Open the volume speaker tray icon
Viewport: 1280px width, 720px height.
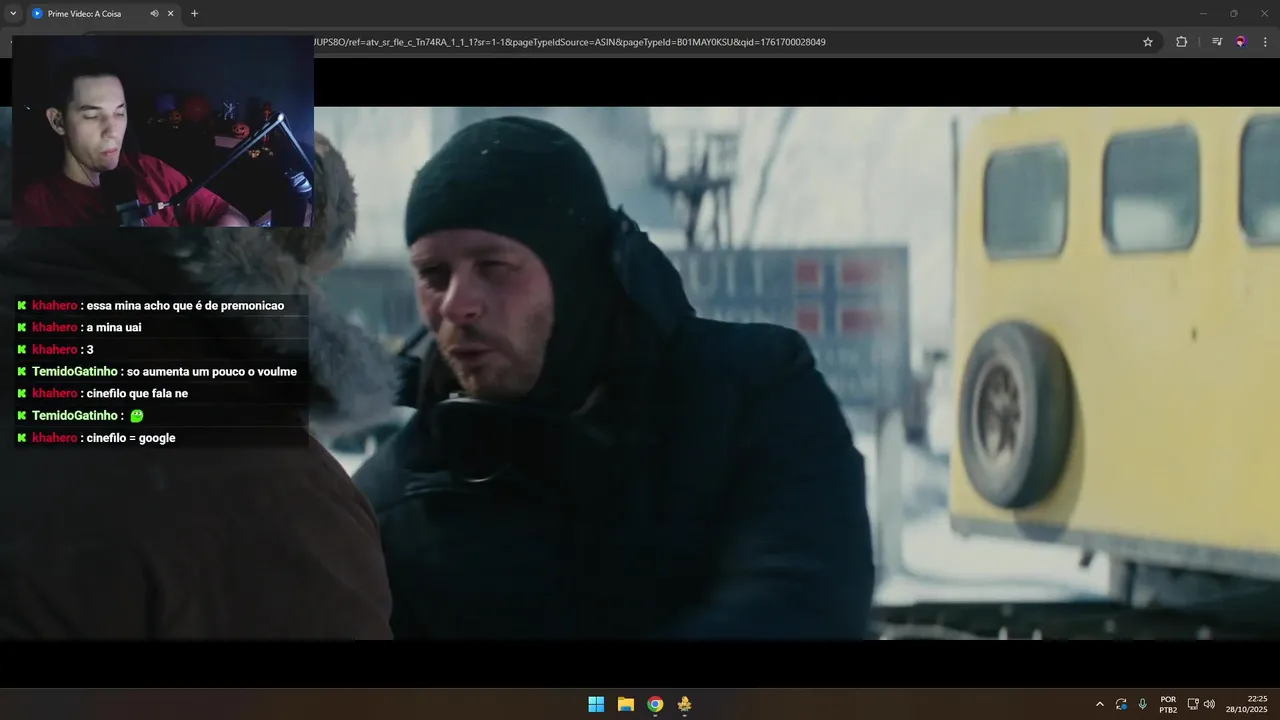coord(1209,704)
